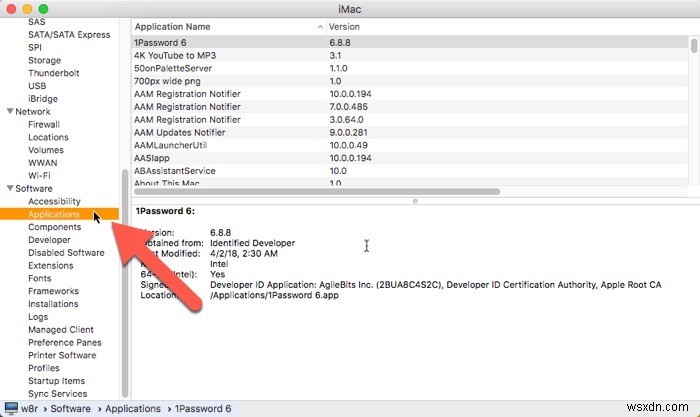Select Locations under Network

pyautogui.click(x=48, y=137)
